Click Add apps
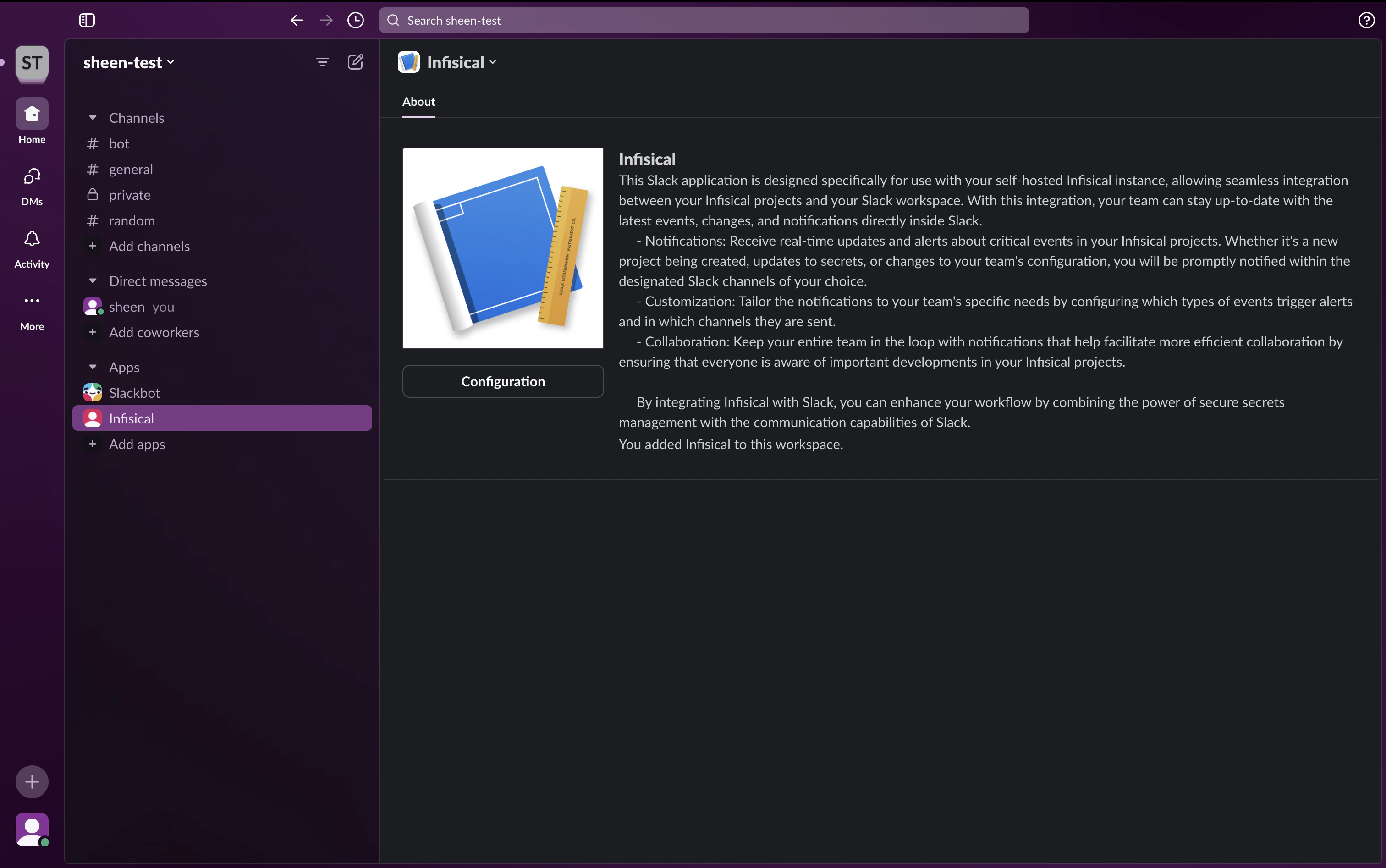The image size is (1386, 868). coord(222,444)
